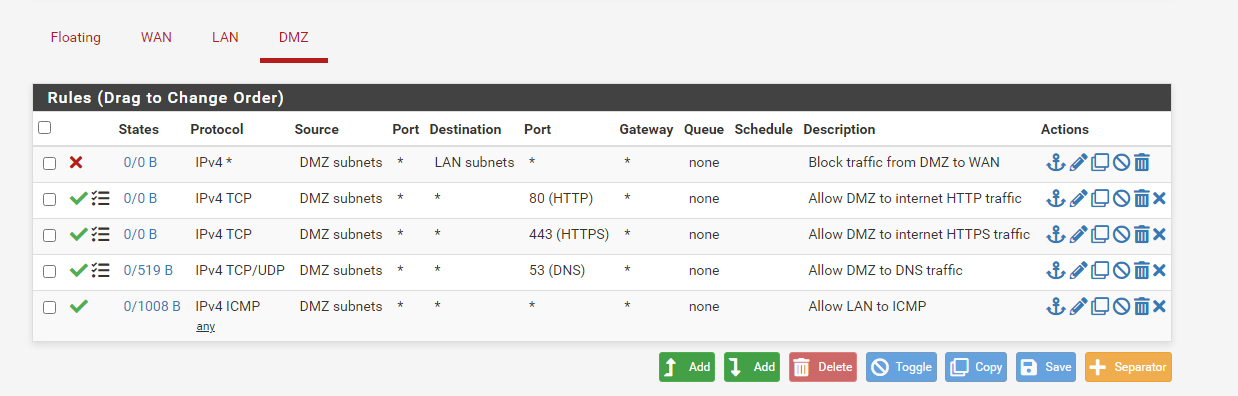Image resolution: width=1238 pixels, height=396 pixels.
Task: Copy the HTTPS rule using its copy icon
Action: [x=1100, y=234]
